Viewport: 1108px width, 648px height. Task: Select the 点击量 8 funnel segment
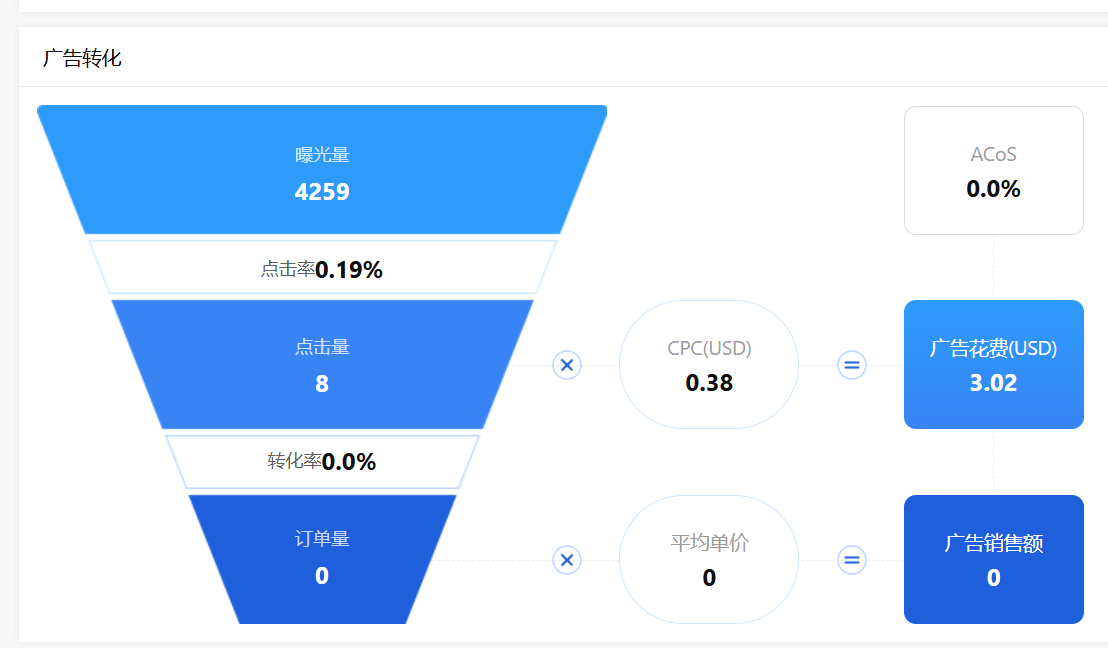tap(322, 365)
